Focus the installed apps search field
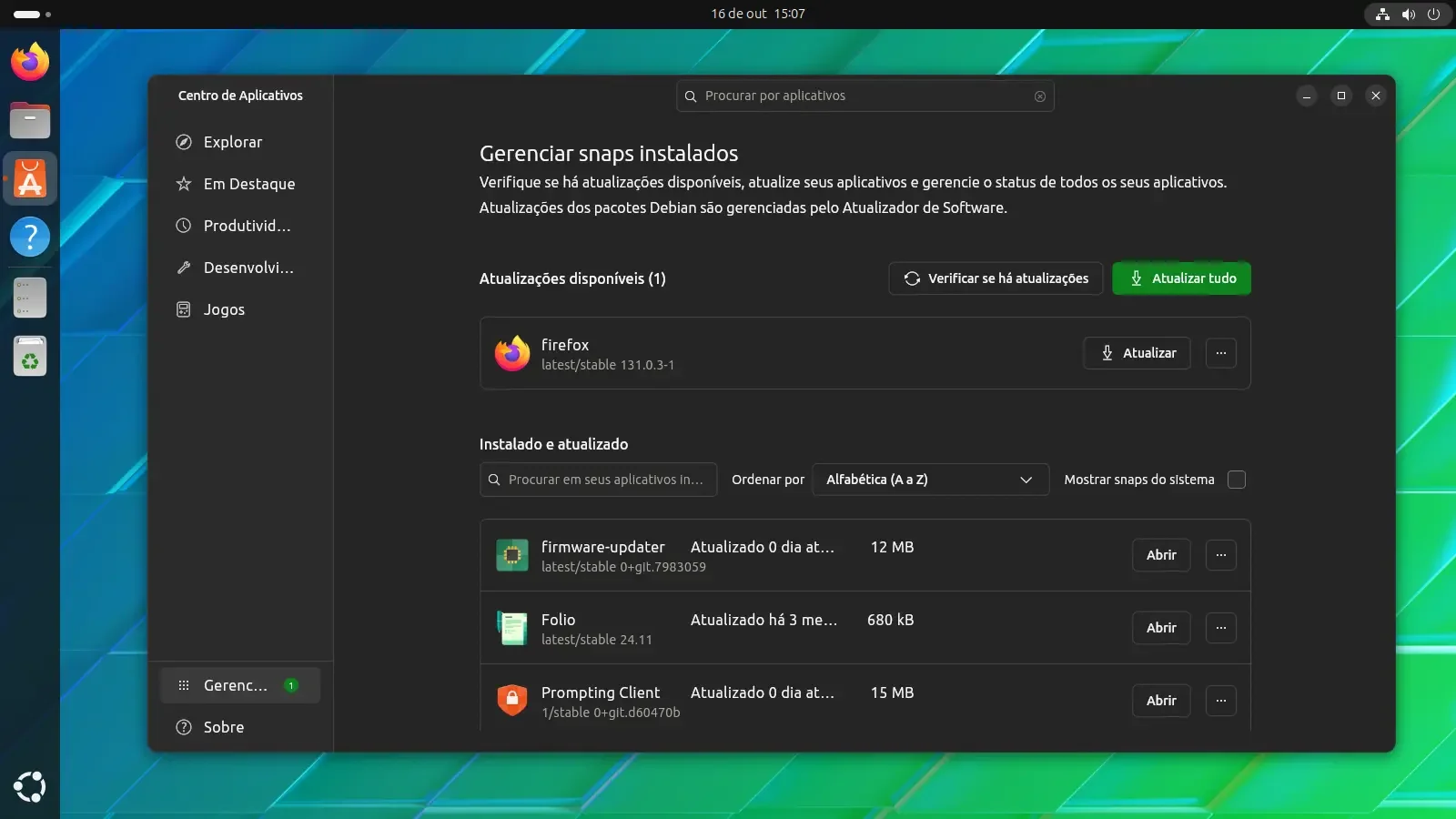This screenshot has width=1456, height=819. [x=598, y=480]
